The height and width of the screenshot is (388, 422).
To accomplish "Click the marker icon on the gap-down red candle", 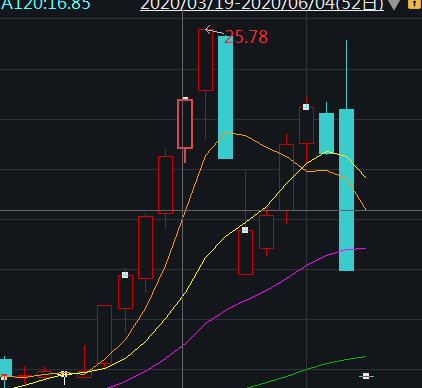I will [x=245, y=230].
